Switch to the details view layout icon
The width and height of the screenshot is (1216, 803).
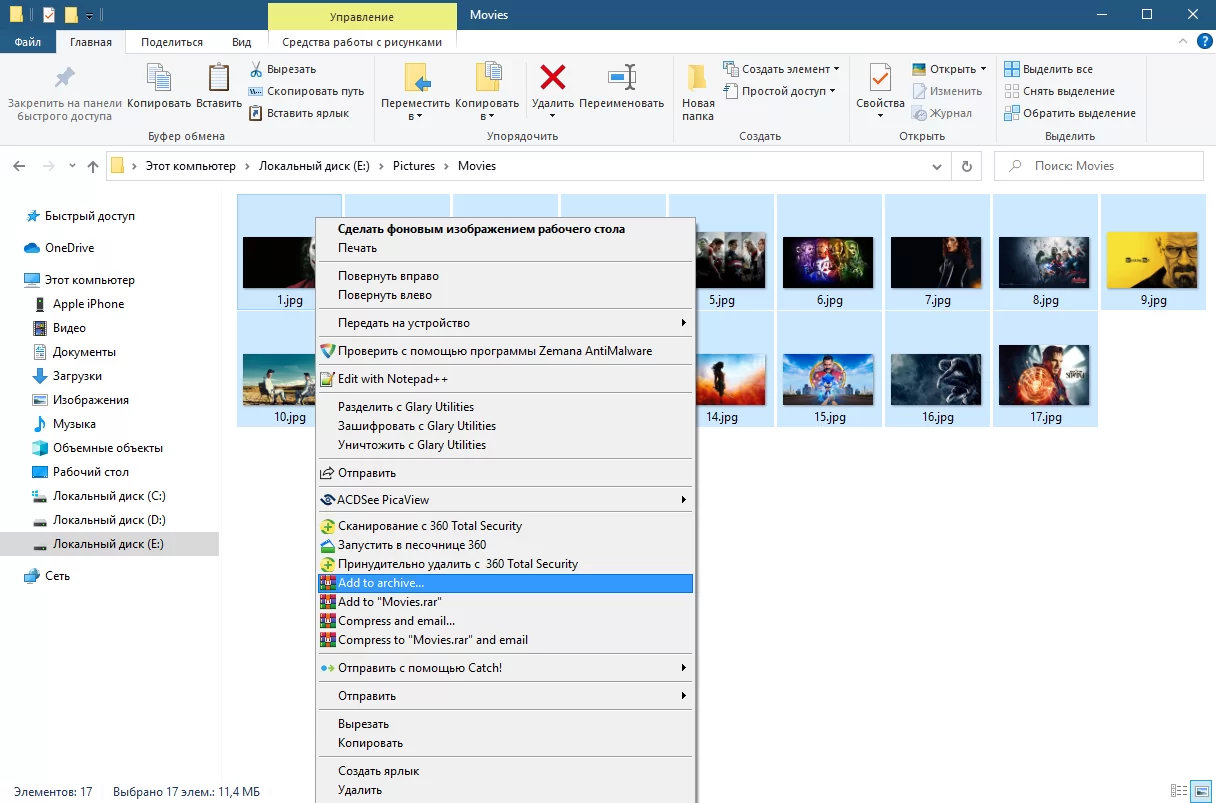1179,791
